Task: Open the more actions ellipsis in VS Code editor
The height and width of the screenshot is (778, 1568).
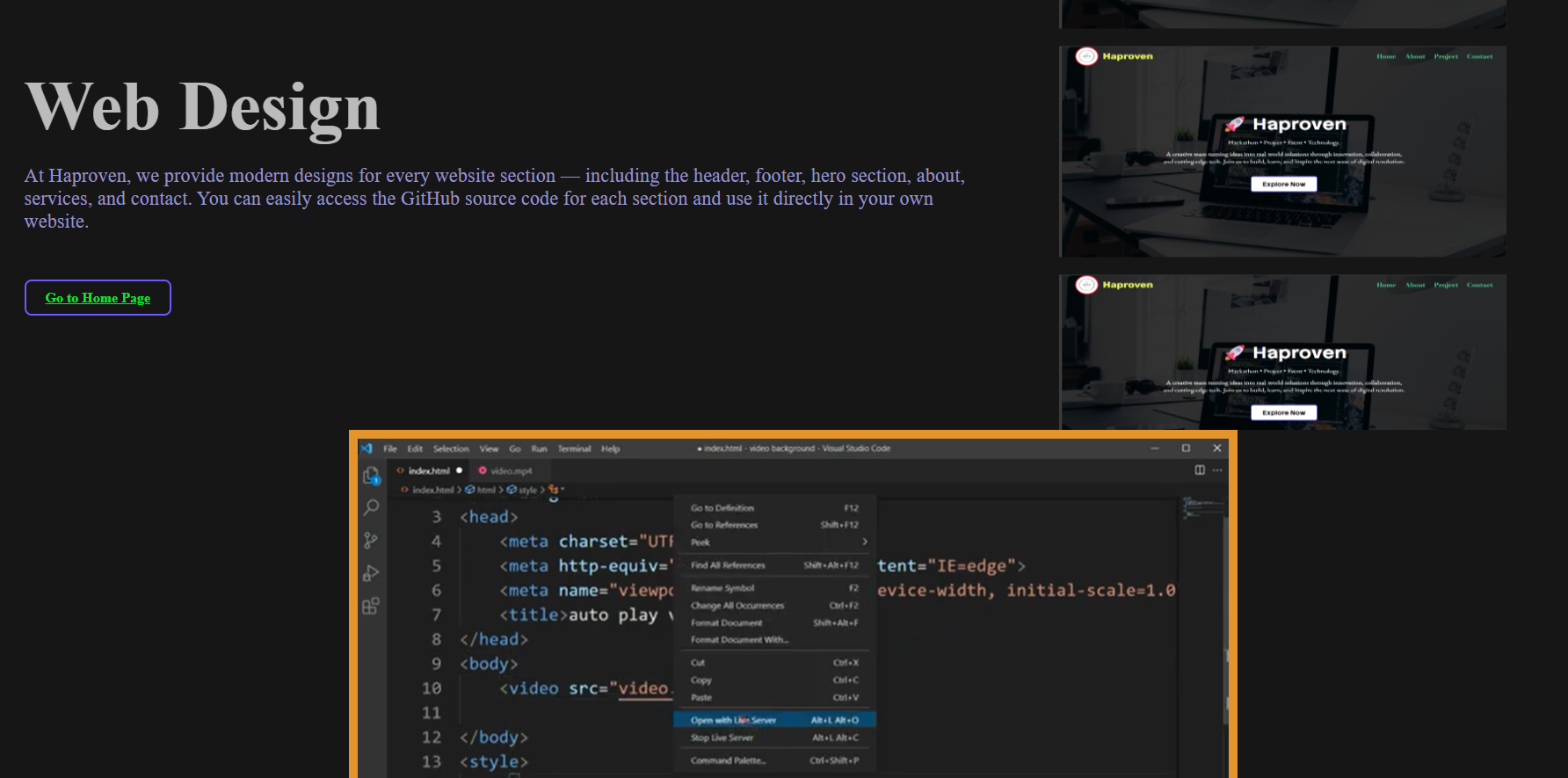Action: [x=1217, y=470]
